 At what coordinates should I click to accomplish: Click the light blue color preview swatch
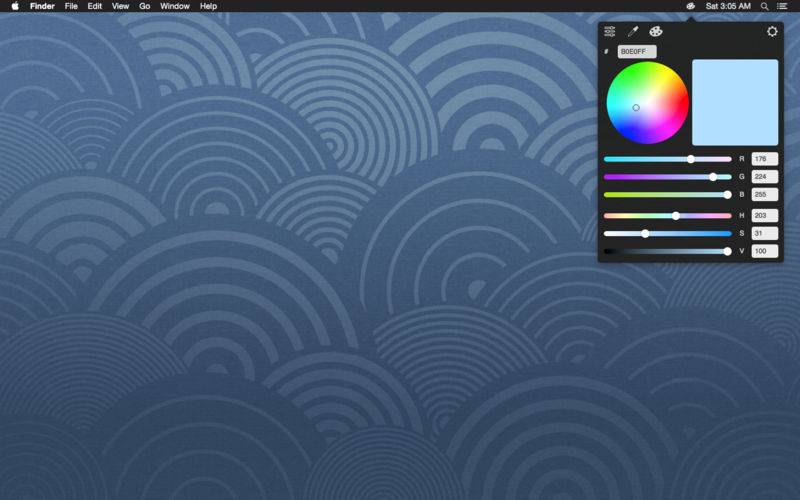(x=735, y=103)
